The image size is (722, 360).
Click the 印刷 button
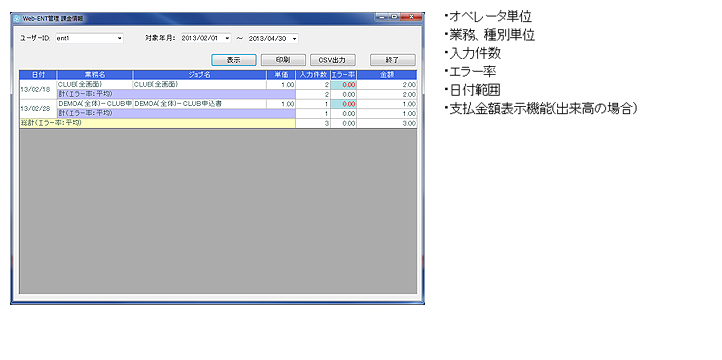[x=283, y=60]
